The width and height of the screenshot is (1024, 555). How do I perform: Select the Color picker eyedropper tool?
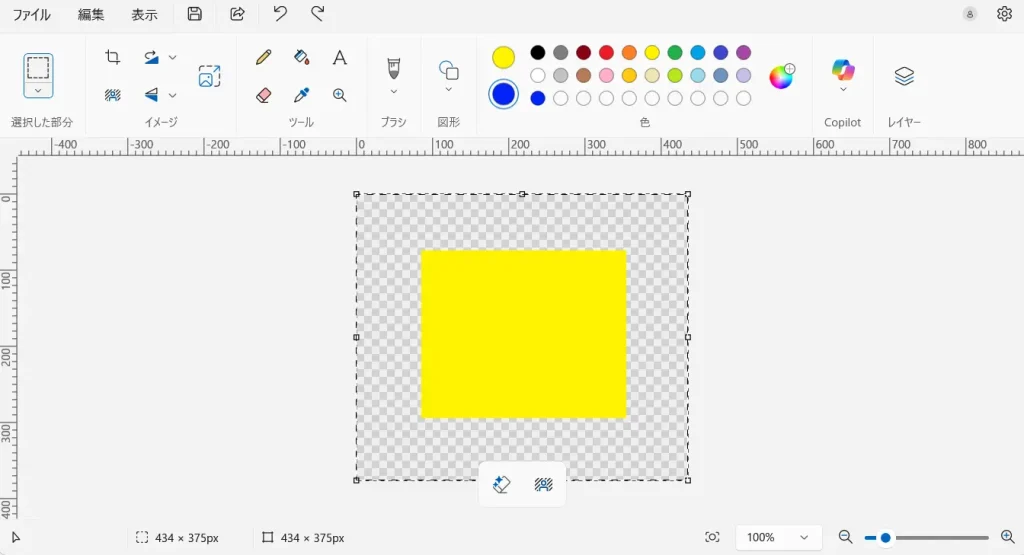click(x=301, y=95)
